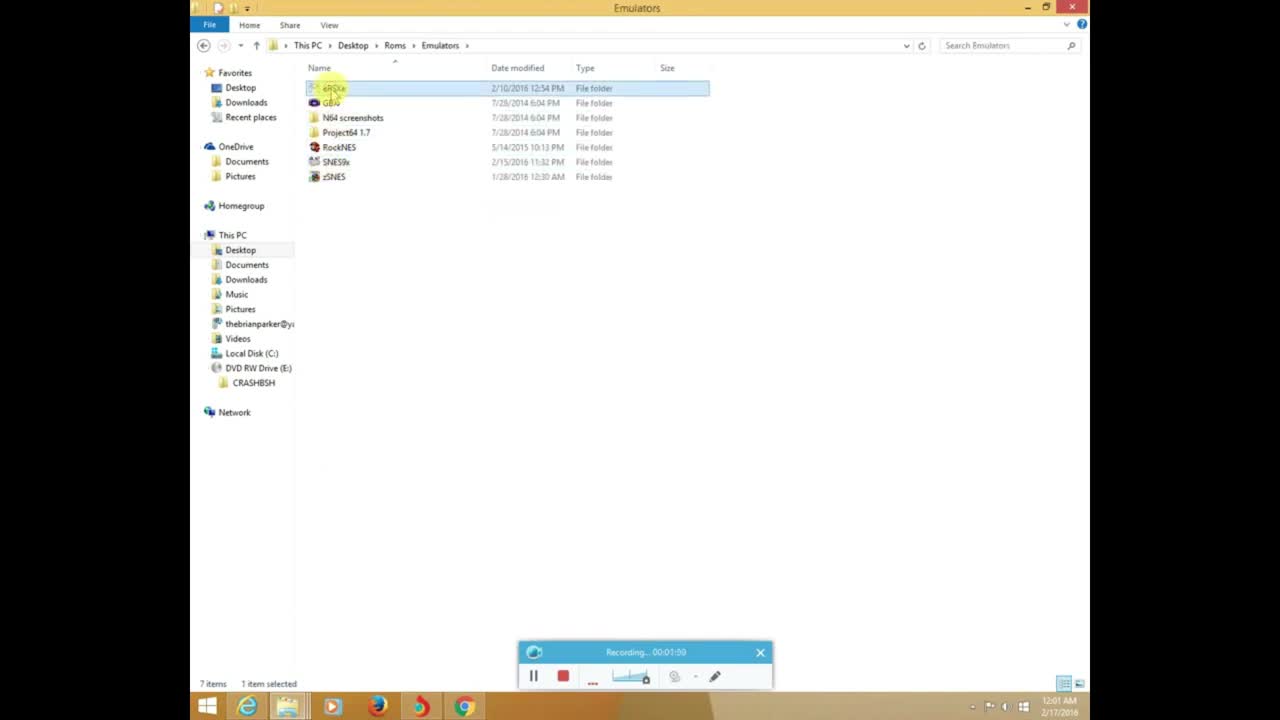Refresh the Emulators folder view

pos(922,45)
